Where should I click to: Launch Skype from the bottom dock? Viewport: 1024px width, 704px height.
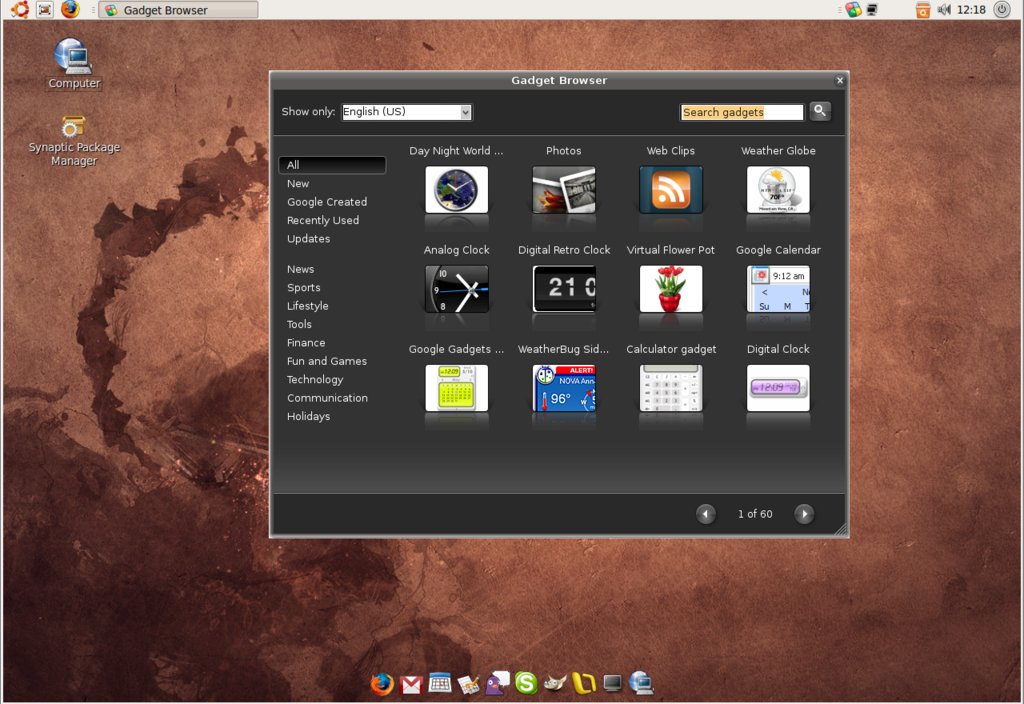[x=526, y=684]
